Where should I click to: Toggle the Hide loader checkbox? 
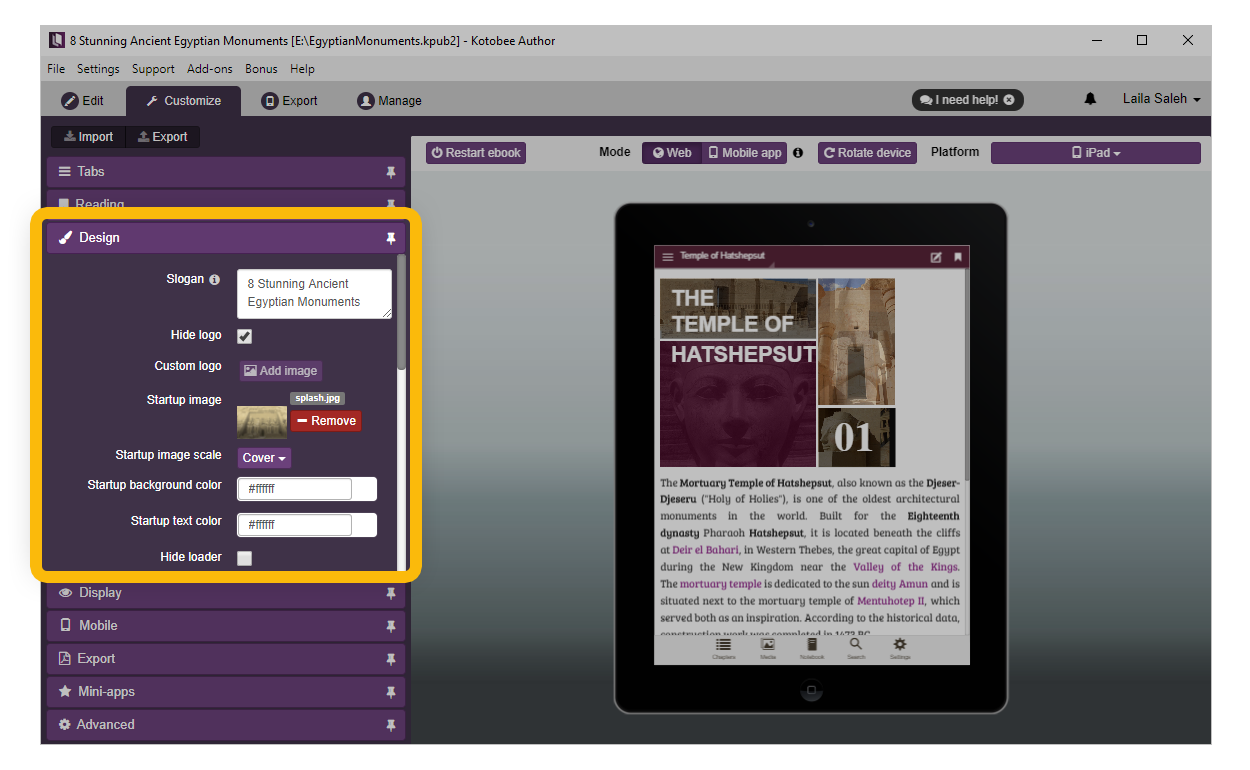click(x=244, y=558)
